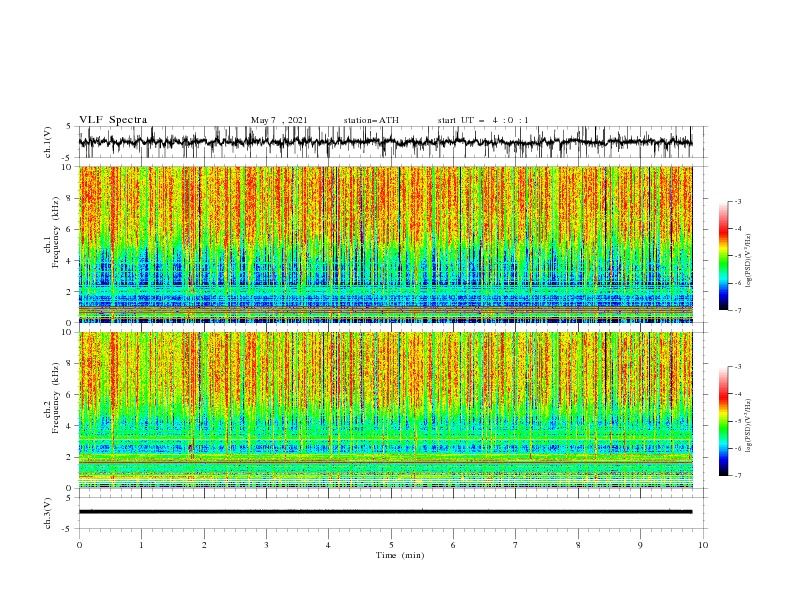Click inside the ch.2 spectrogram panel
This screenshot has width=792, height=612.
click(x=385, y=410)
